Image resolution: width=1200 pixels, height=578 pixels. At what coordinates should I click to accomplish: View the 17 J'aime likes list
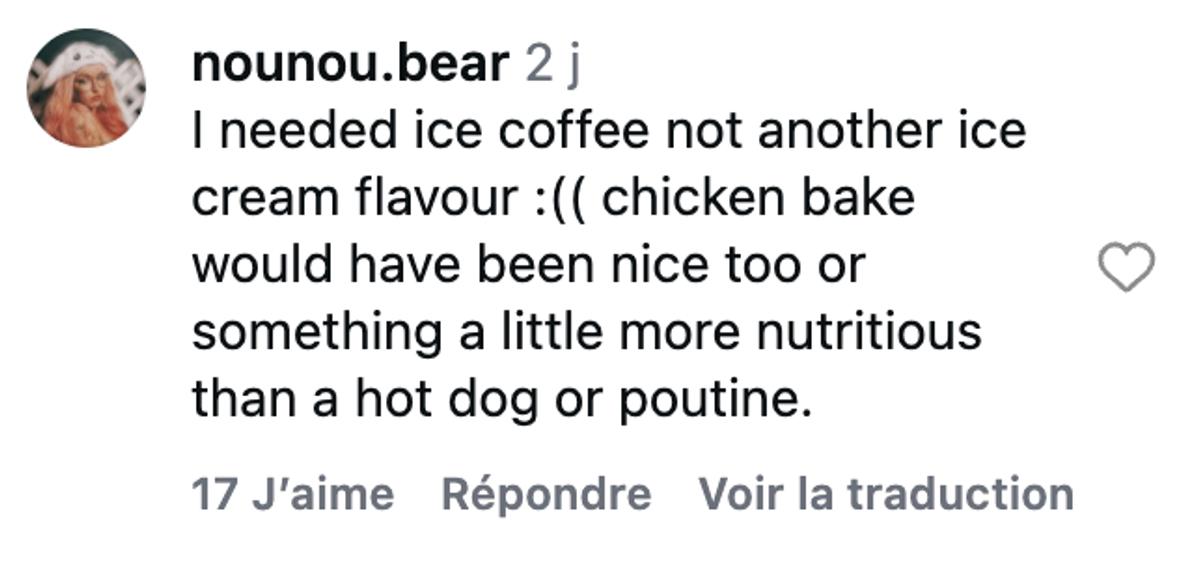[x=292, y=494]
